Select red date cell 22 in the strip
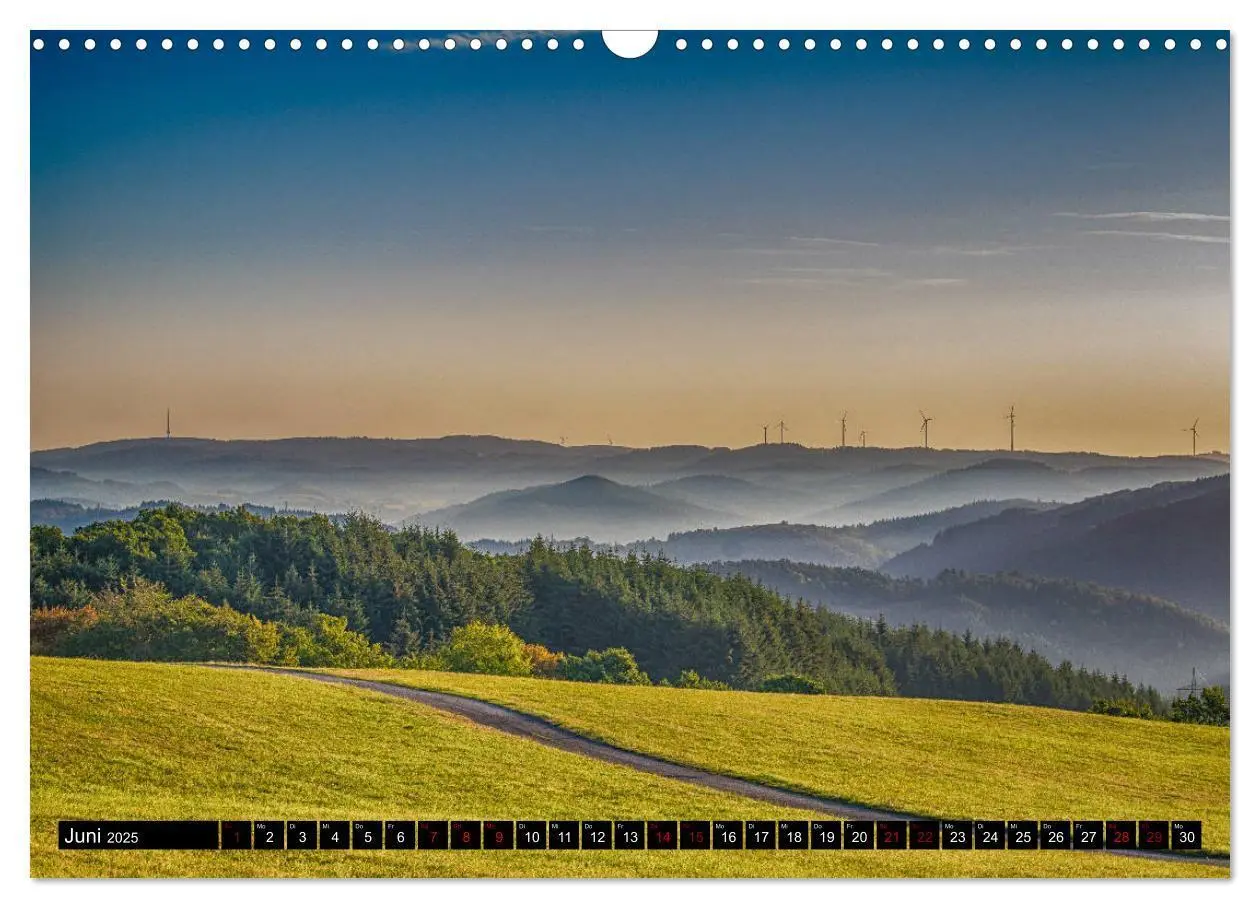 (x=924, y=836)
